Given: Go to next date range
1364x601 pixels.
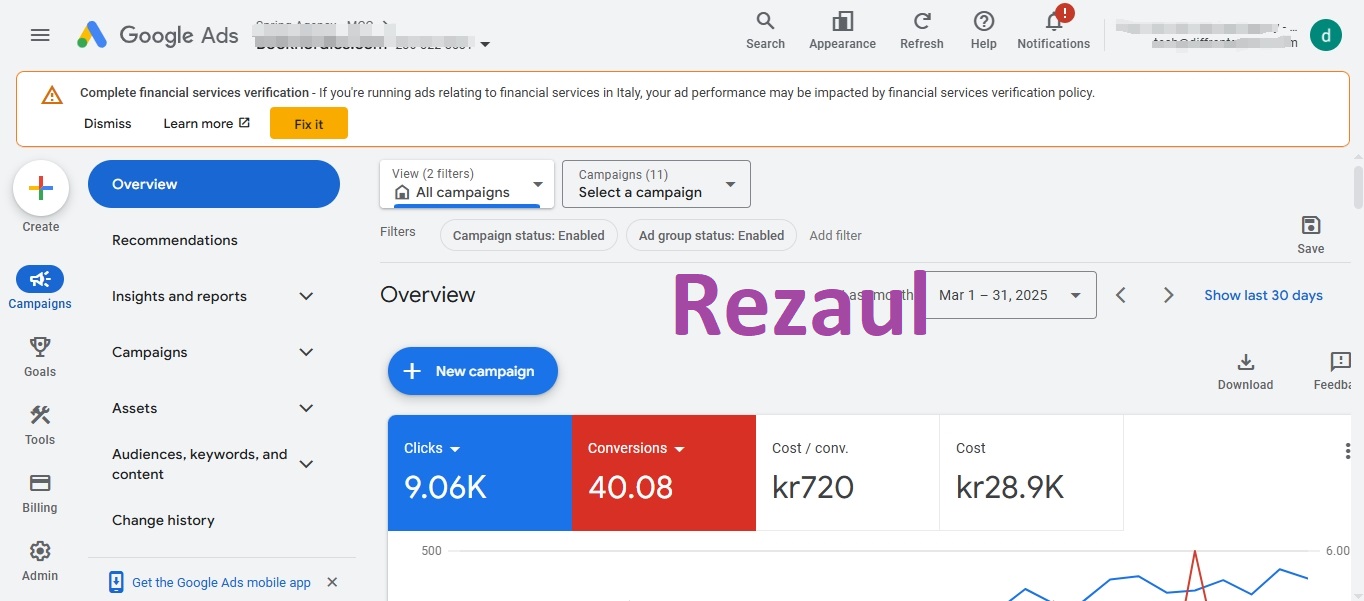Looking at the screenshot, I should click(1168, 295).
